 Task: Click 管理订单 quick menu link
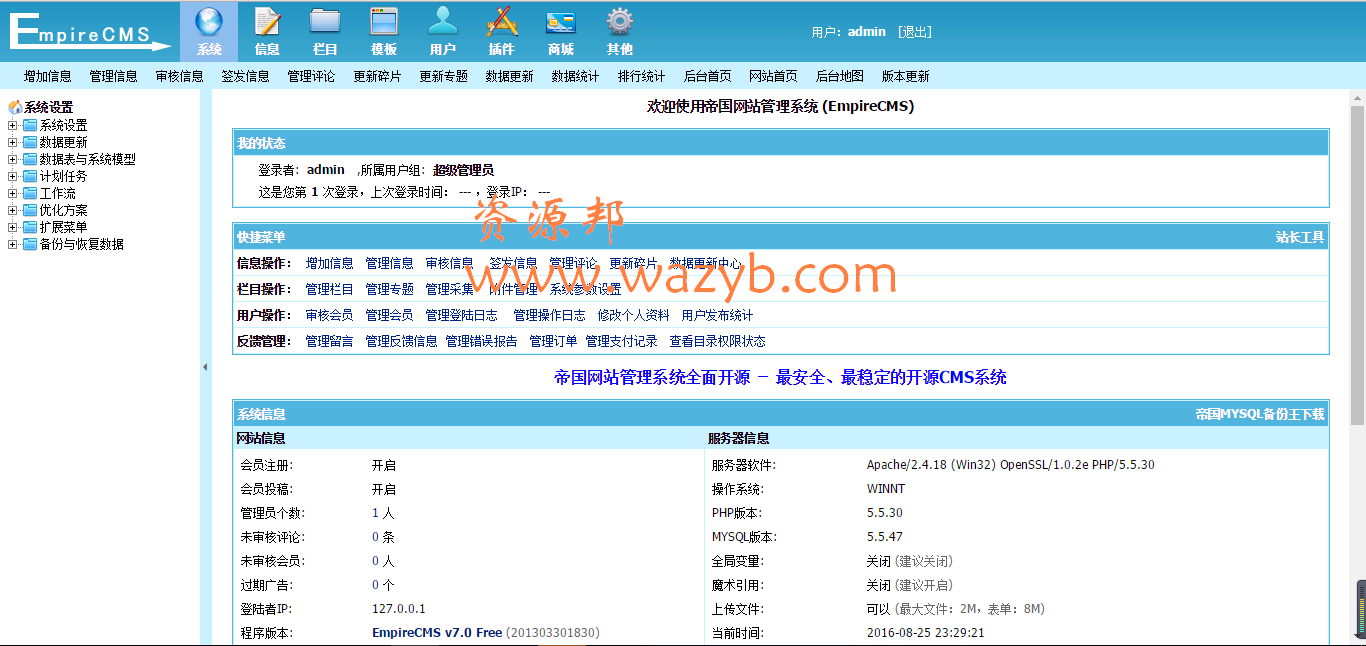554,341
